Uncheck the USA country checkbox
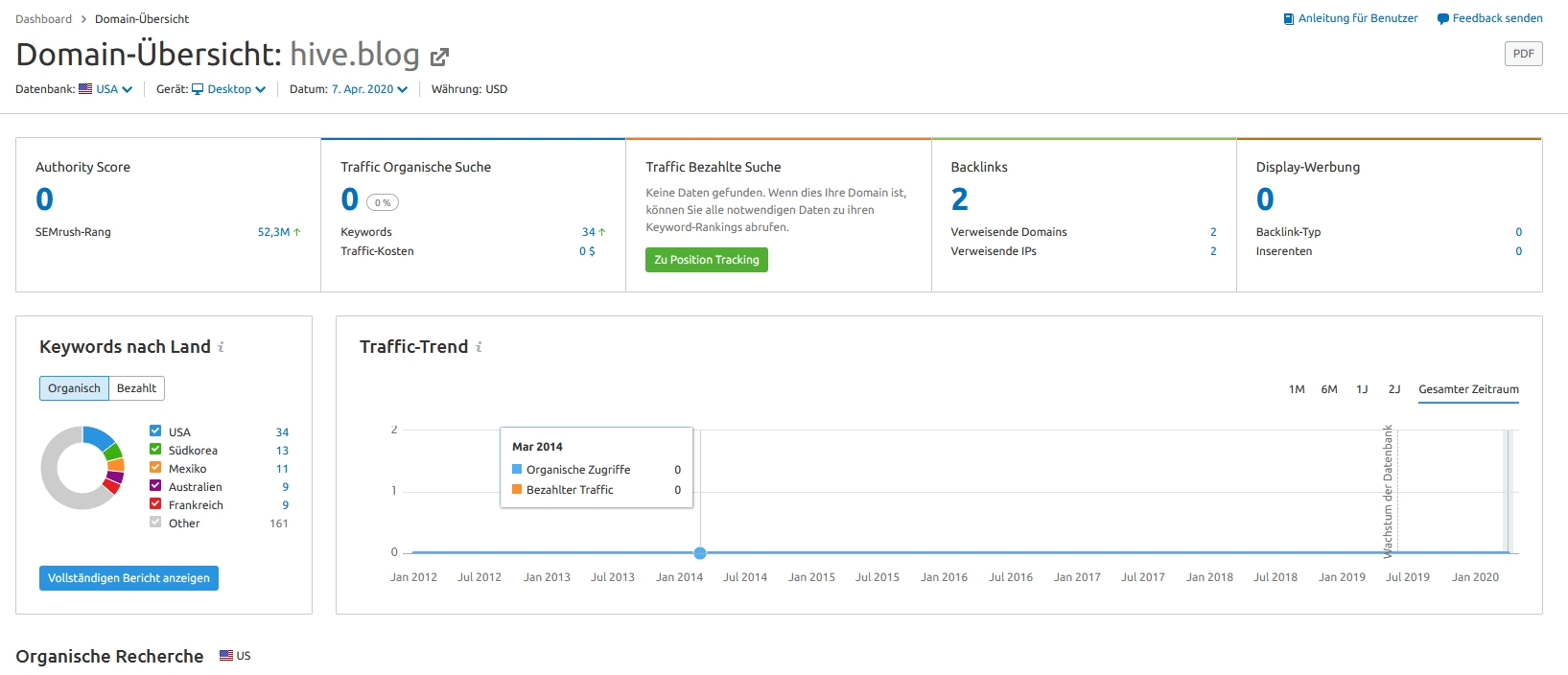Screen dimensions: 1568x675 tap(155, 431)
